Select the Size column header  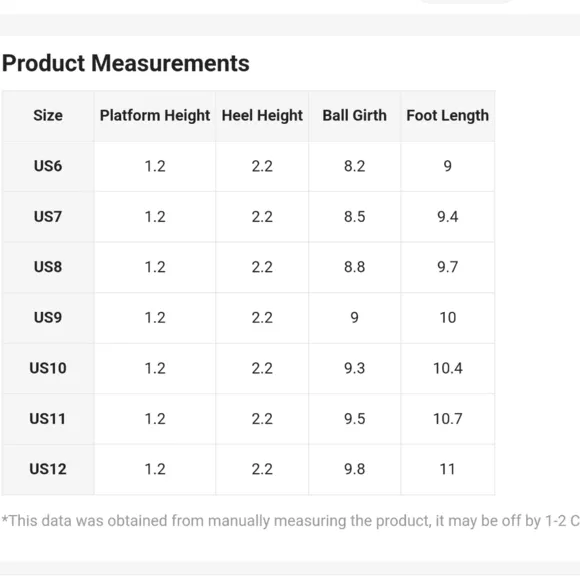pyautogui.click(x=48, y=115)
